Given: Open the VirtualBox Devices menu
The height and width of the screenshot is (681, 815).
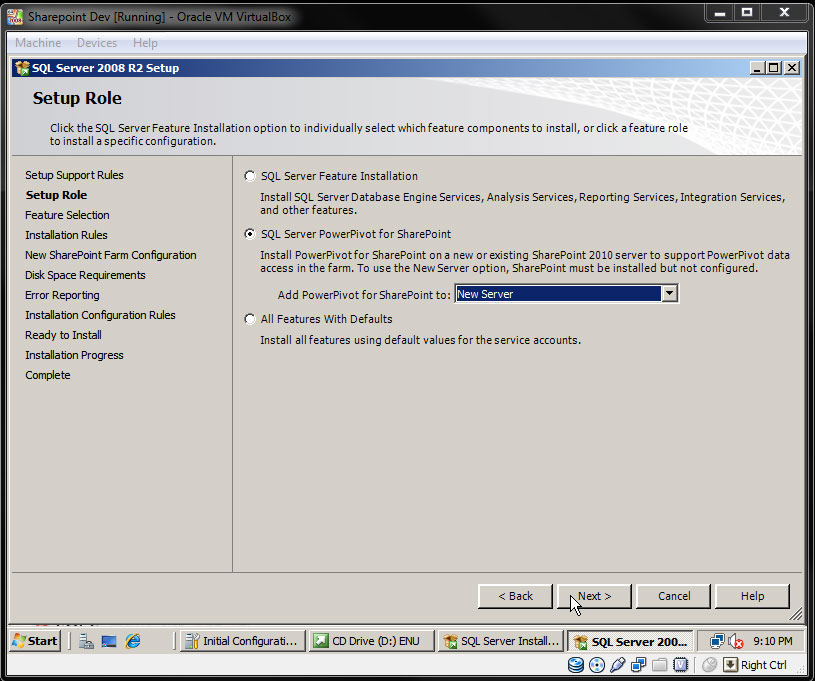Looking at the screenshot, I should pyautogui.click(x=97, y=43).
